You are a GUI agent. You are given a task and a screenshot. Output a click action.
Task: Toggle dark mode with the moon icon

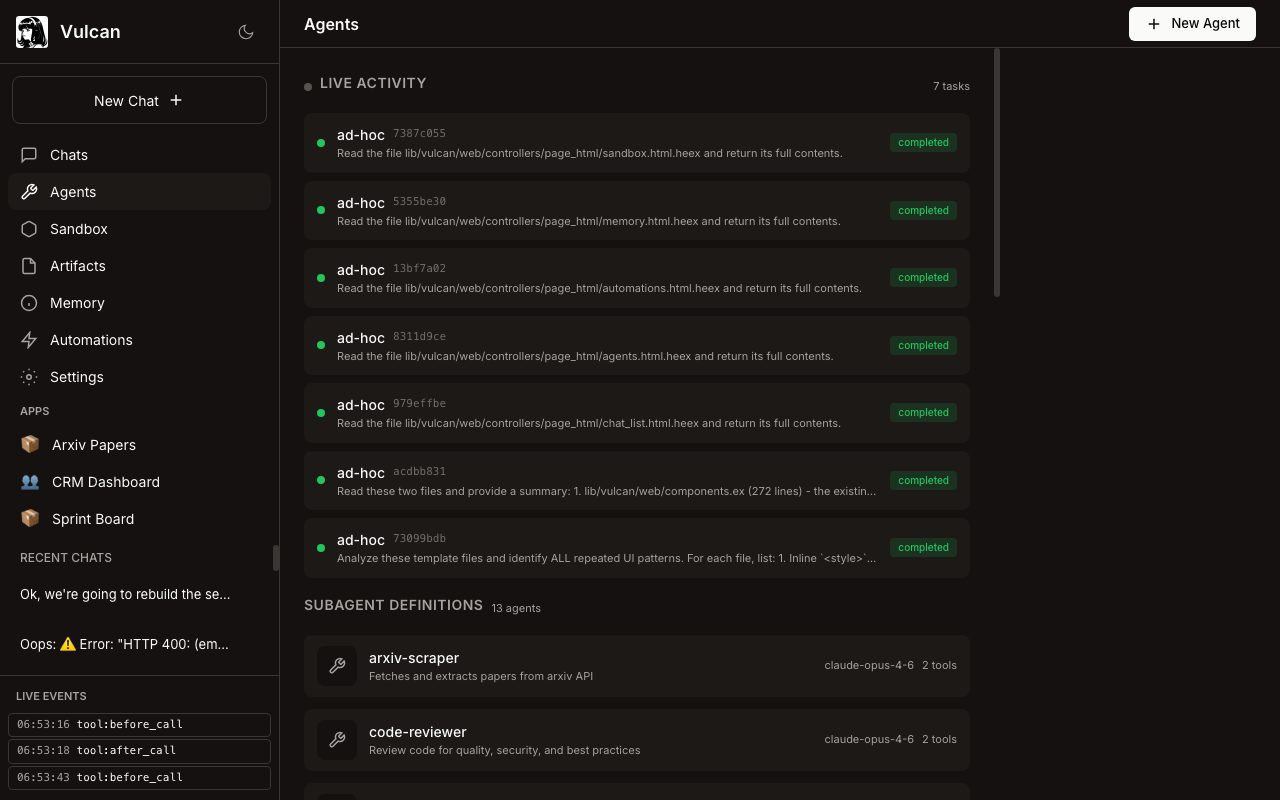[x=246, y=32]
